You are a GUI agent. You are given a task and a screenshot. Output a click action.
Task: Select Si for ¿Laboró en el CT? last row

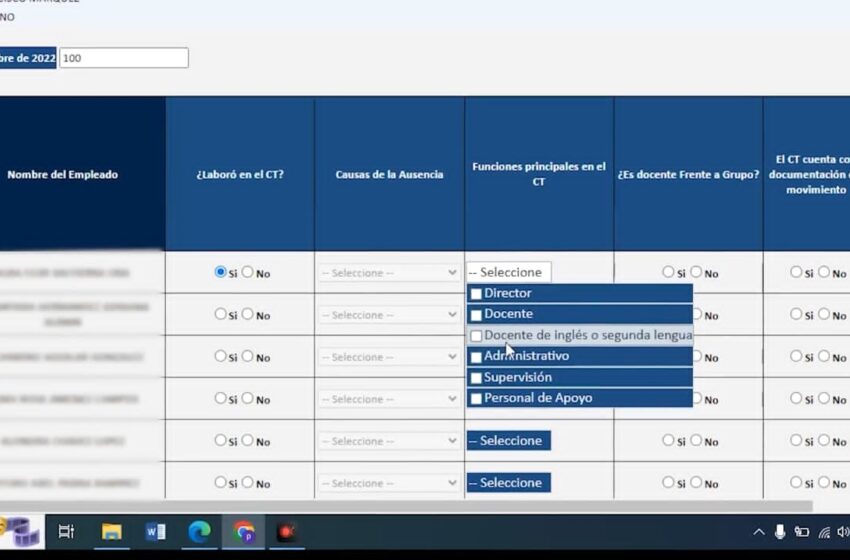[x=220, y=482]
